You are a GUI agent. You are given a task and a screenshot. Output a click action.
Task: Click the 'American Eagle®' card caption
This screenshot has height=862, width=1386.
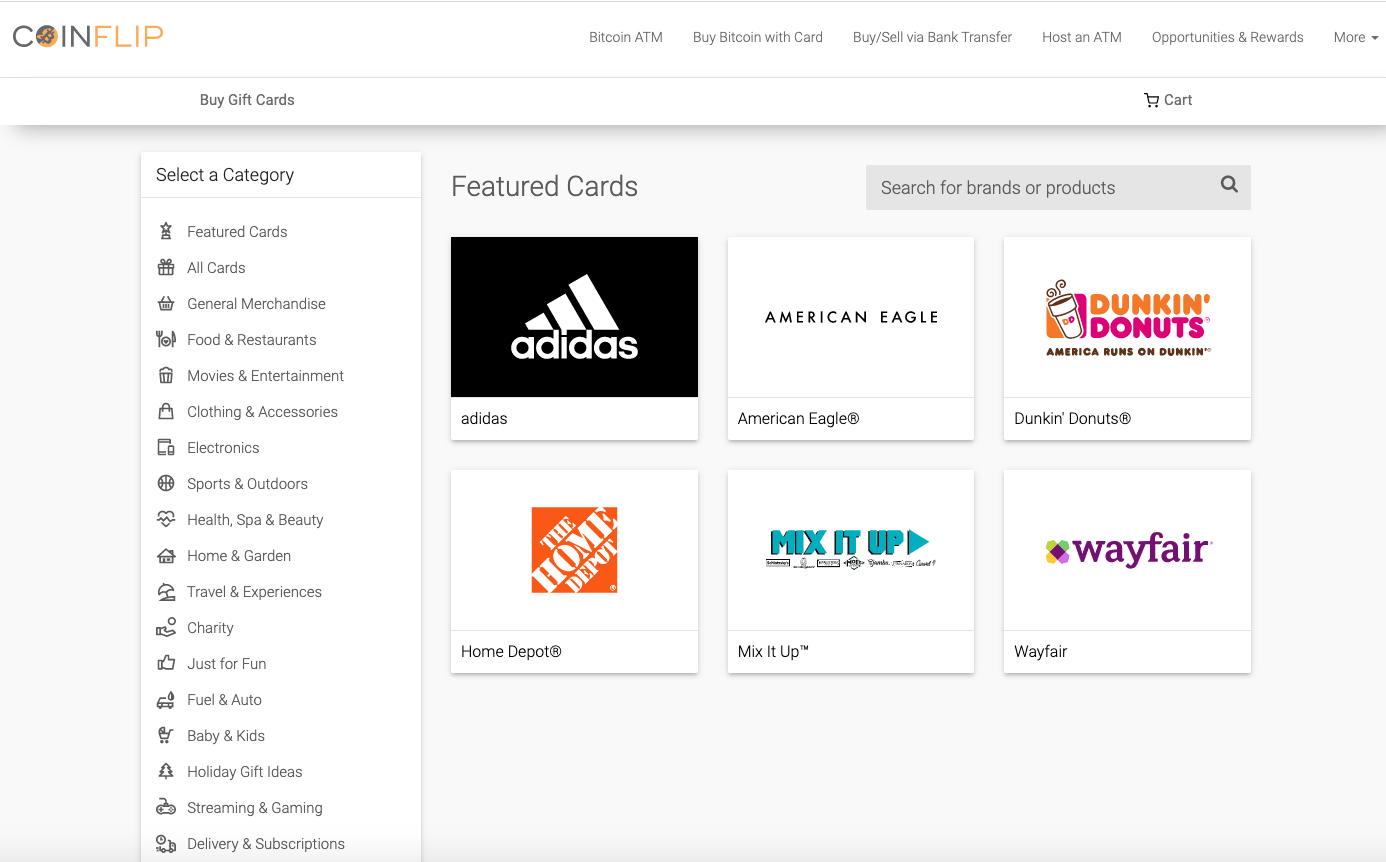[x=798, y=418]
